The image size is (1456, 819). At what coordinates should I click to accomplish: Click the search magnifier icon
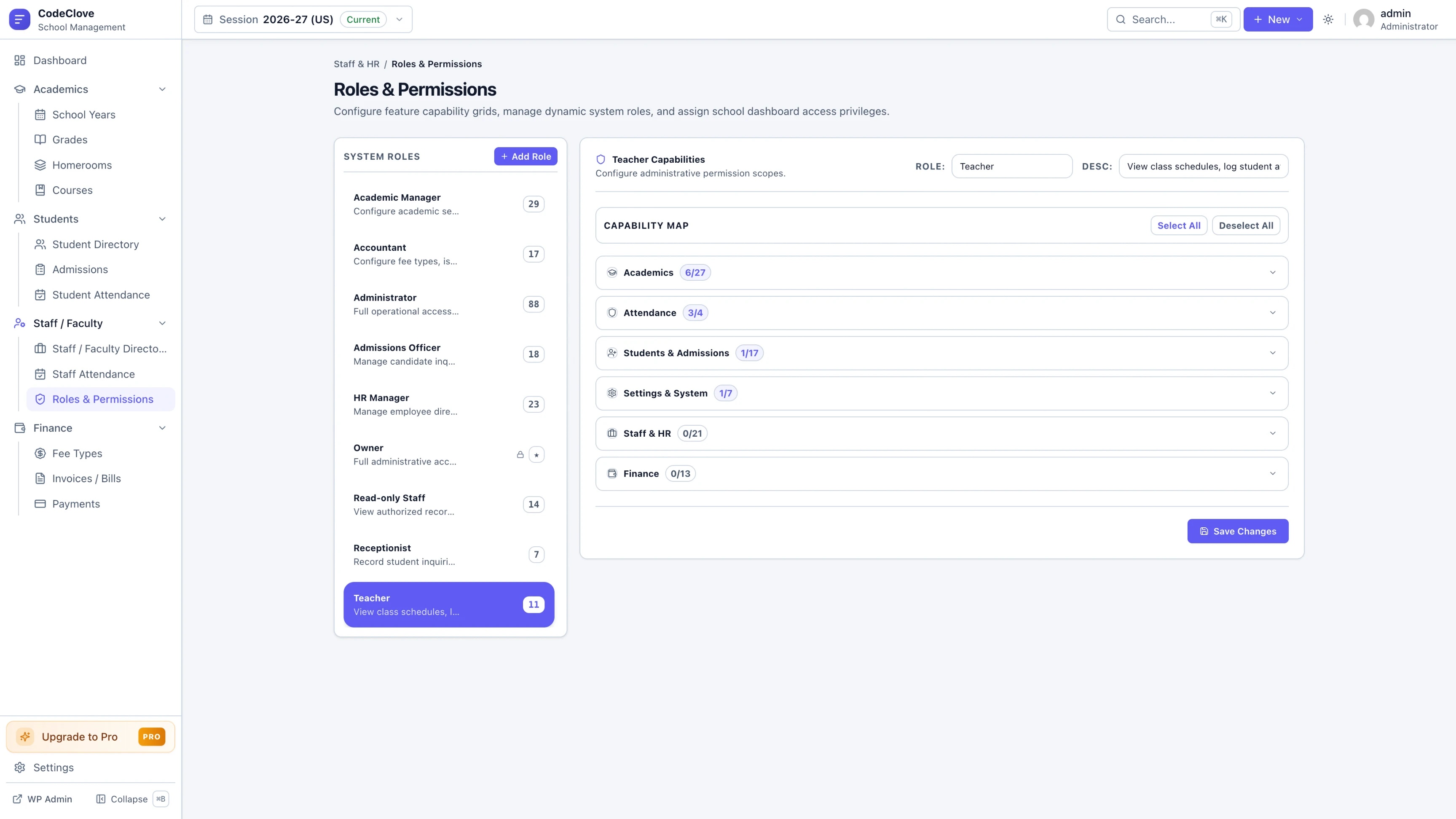(x=1120, y=19)
